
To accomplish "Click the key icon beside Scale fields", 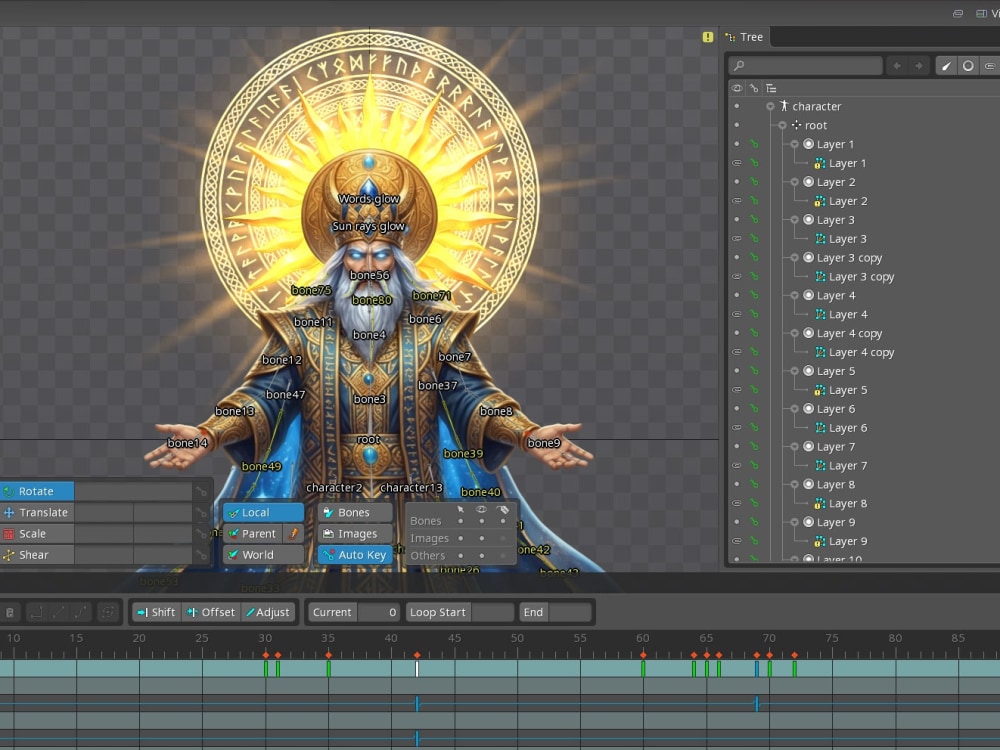I will (202, 534).
